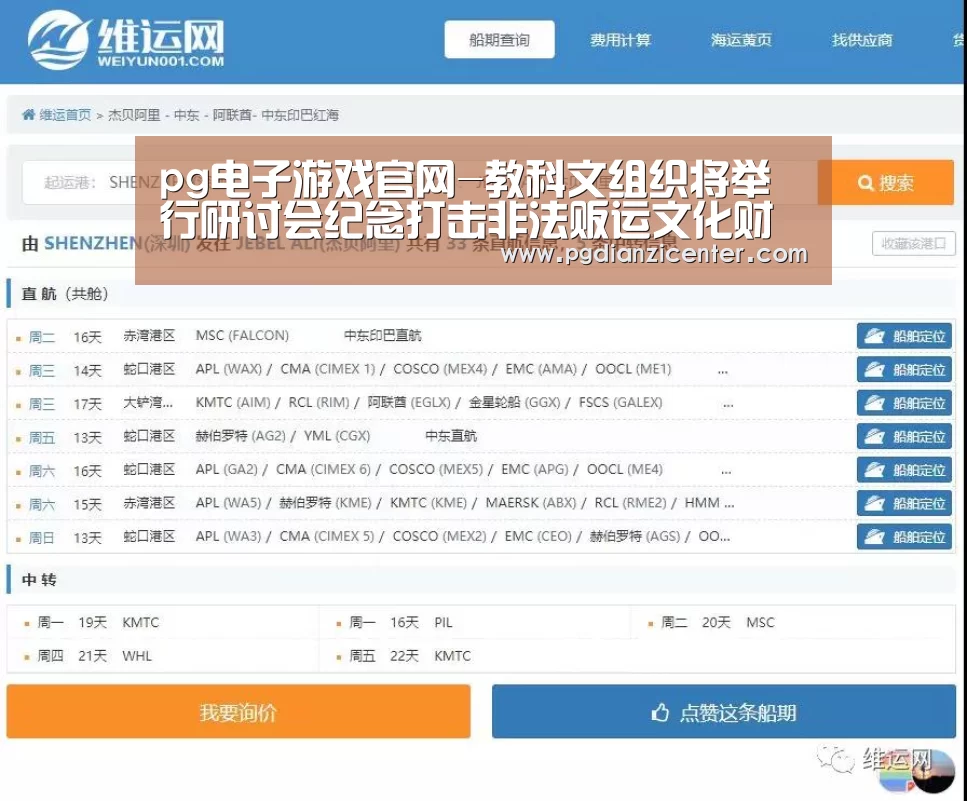Select 金星轮船 (GGX) carrier entry
This screenshot has width=967, height=801.
pyautogui.click(x=514, y=402)
